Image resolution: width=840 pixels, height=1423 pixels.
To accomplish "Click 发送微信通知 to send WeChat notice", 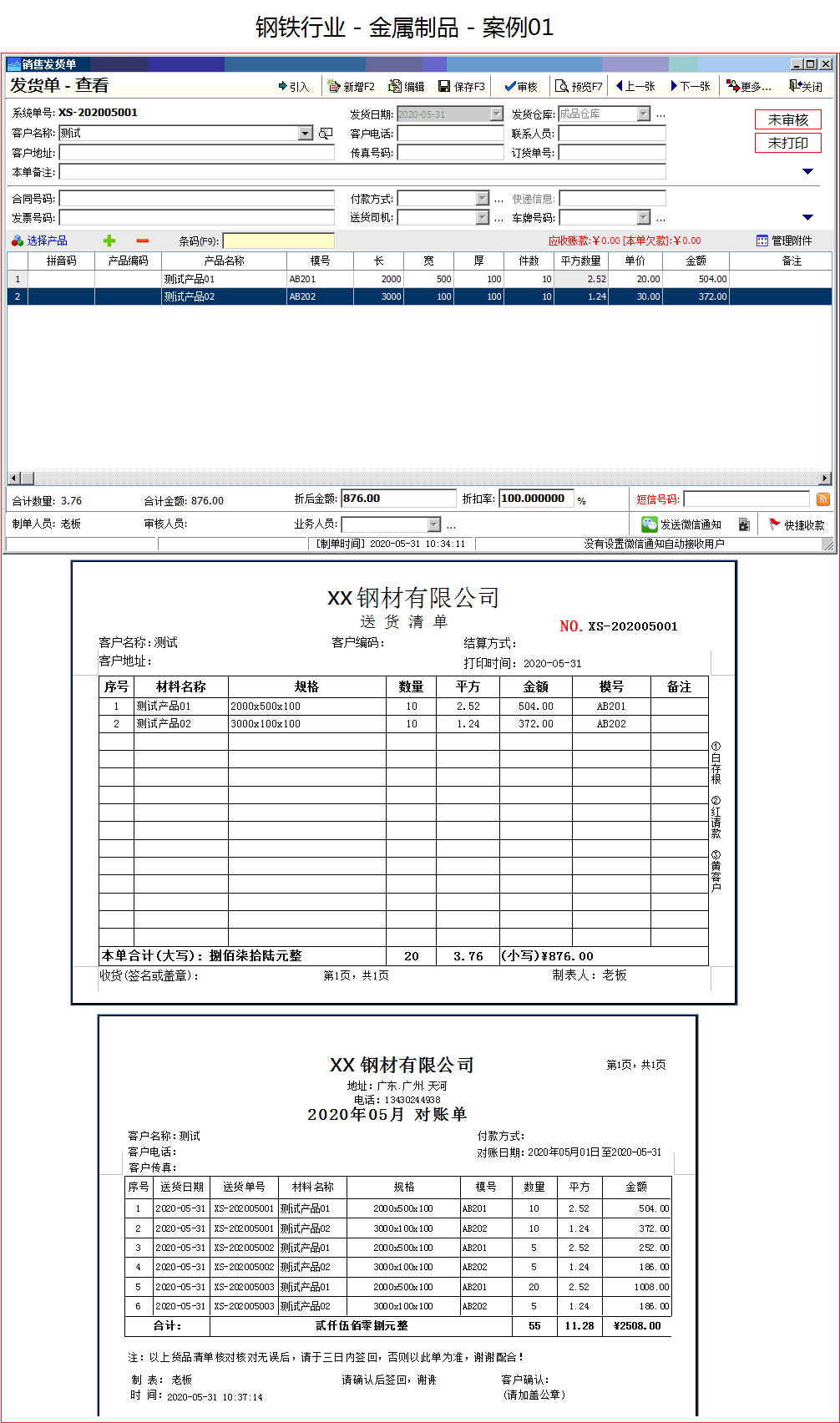I will (x=681, y=524).
